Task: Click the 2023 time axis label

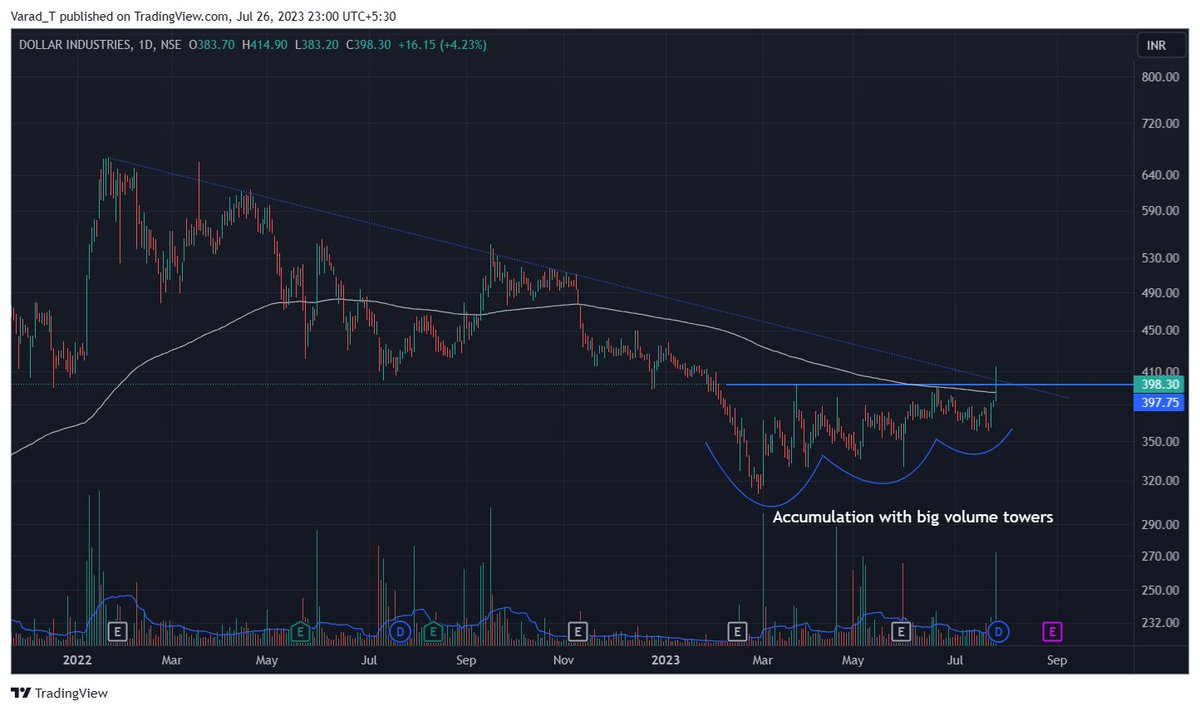Action: (x=665, y=661)
